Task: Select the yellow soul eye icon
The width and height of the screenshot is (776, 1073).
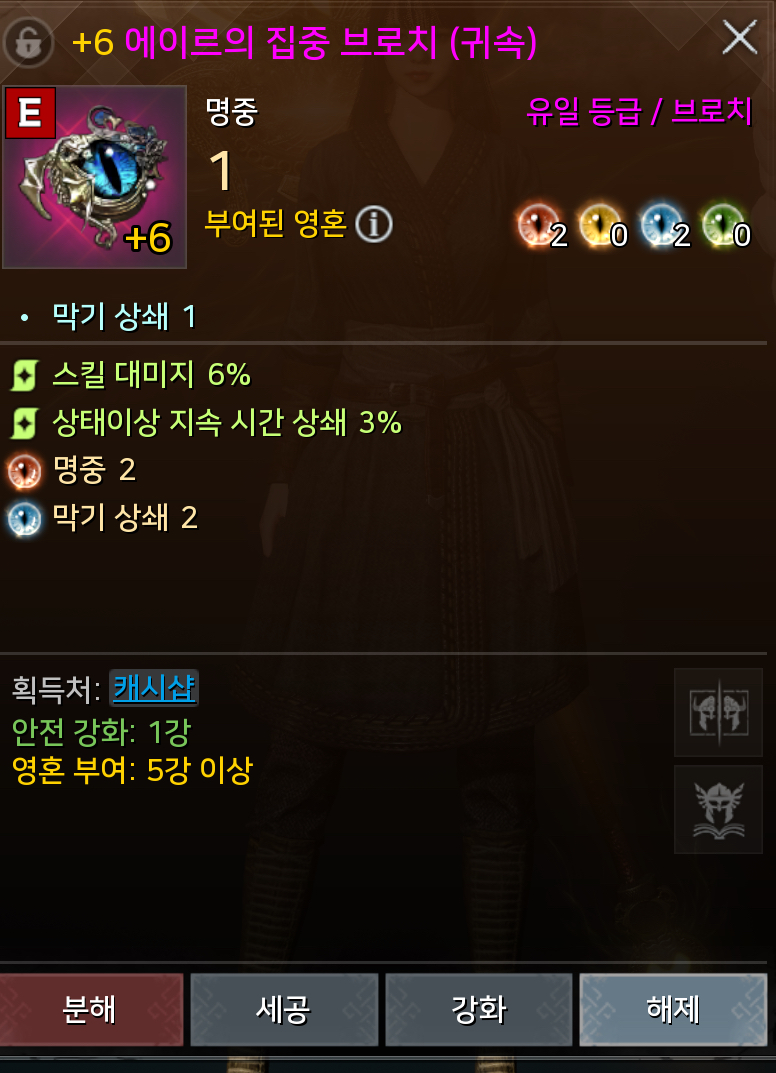Action: (x=598, y=224)
